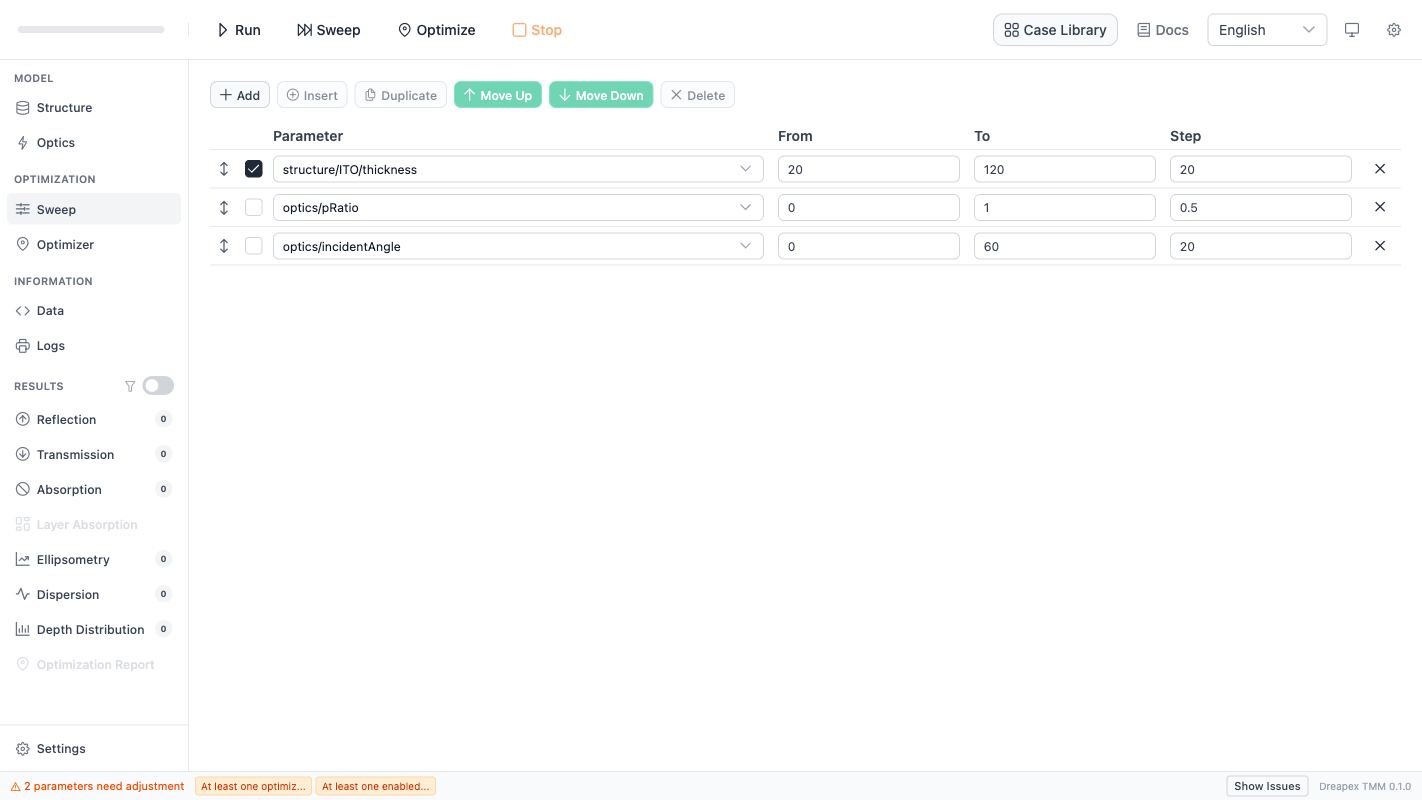Viewport: 1422px width, 800px height.
Task: Go to Optimizer in the sidebar
Action: 65,245
